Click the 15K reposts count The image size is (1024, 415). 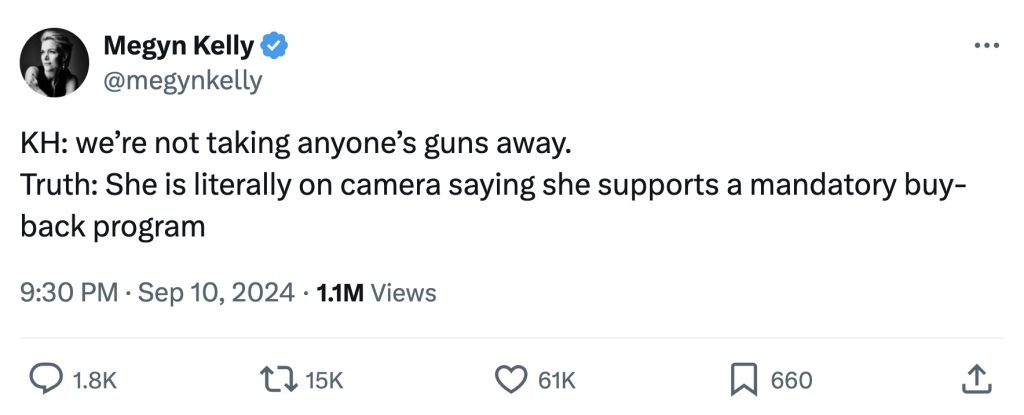pyautogui.click(x=323, y=380)
